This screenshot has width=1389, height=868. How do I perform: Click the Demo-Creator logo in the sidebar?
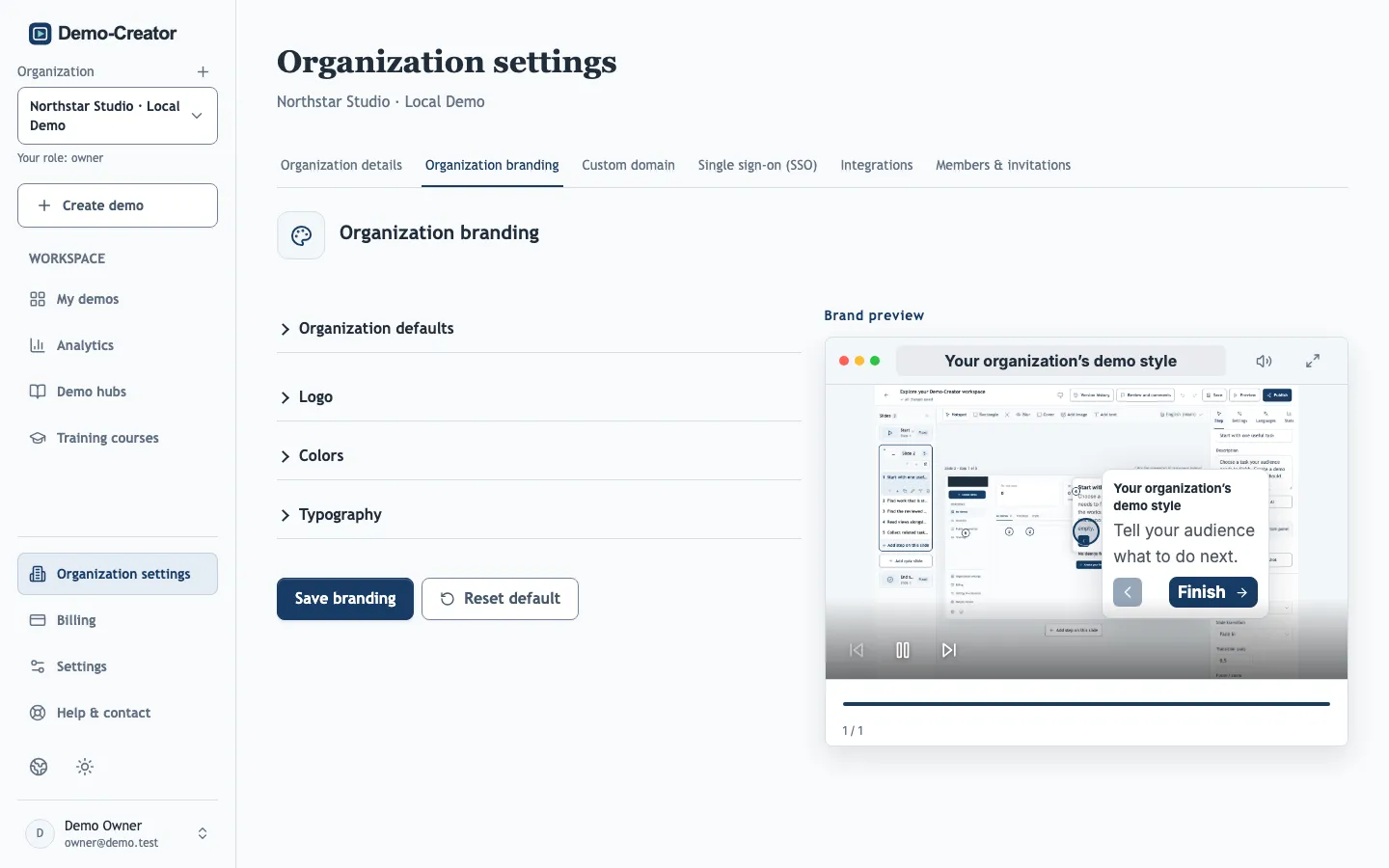coord(102,34)
